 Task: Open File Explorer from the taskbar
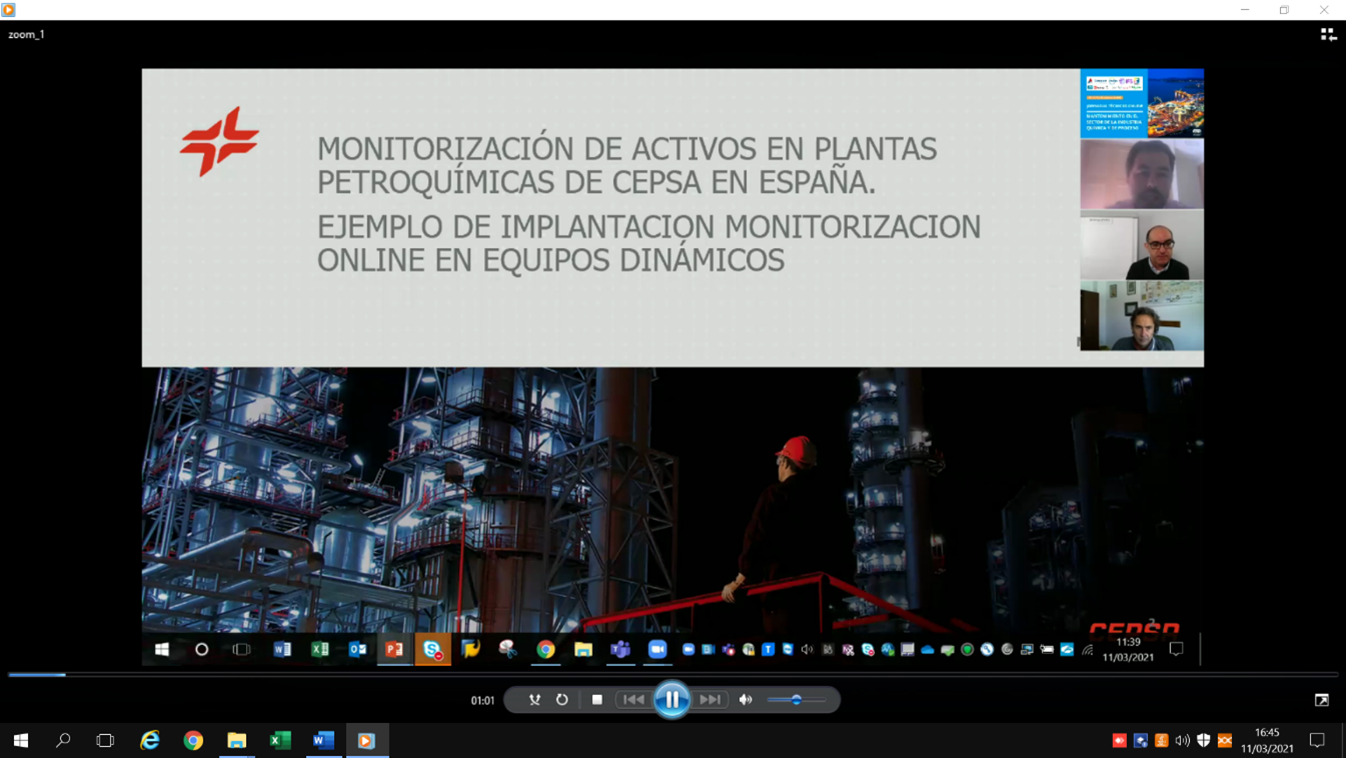(x=237, y=741)
